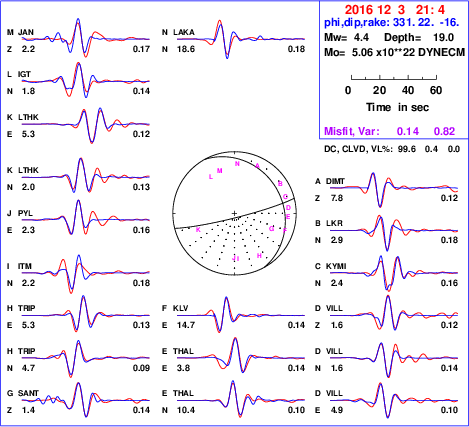Viewport: 469px width, 427px height.
Task: Click the LKR station label
Action: click(334, 223)
